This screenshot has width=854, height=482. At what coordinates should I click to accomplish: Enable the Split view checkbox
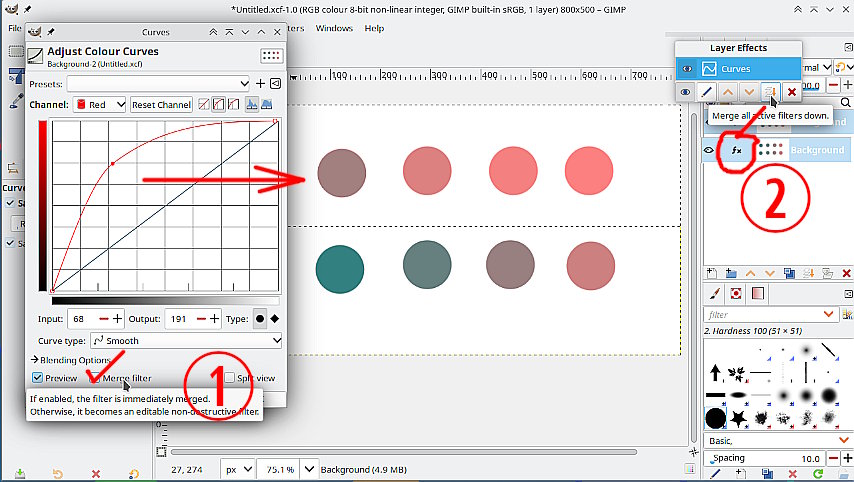(x=229, y=377)
